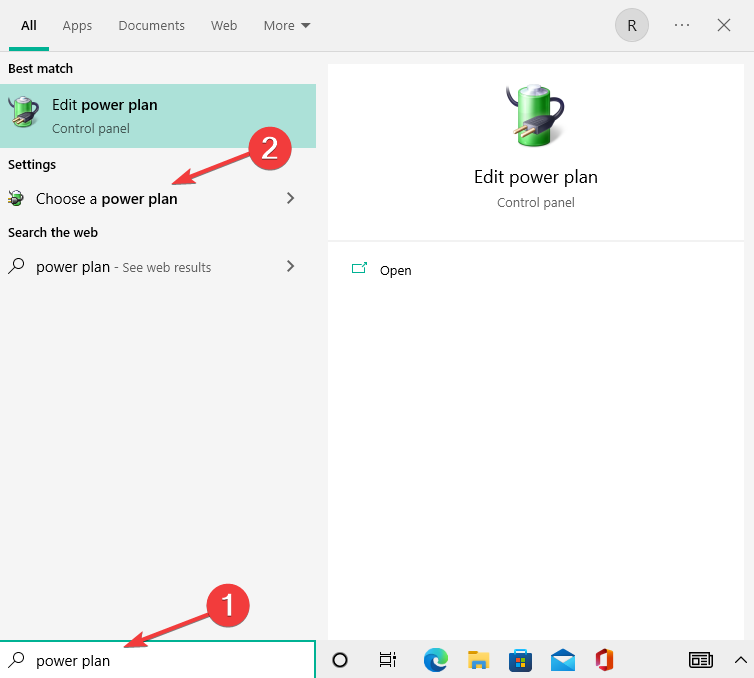The height and width of the screenshot is (678, 754).
Task: Click Open in the preview pane
Action: tap(395, 270)
